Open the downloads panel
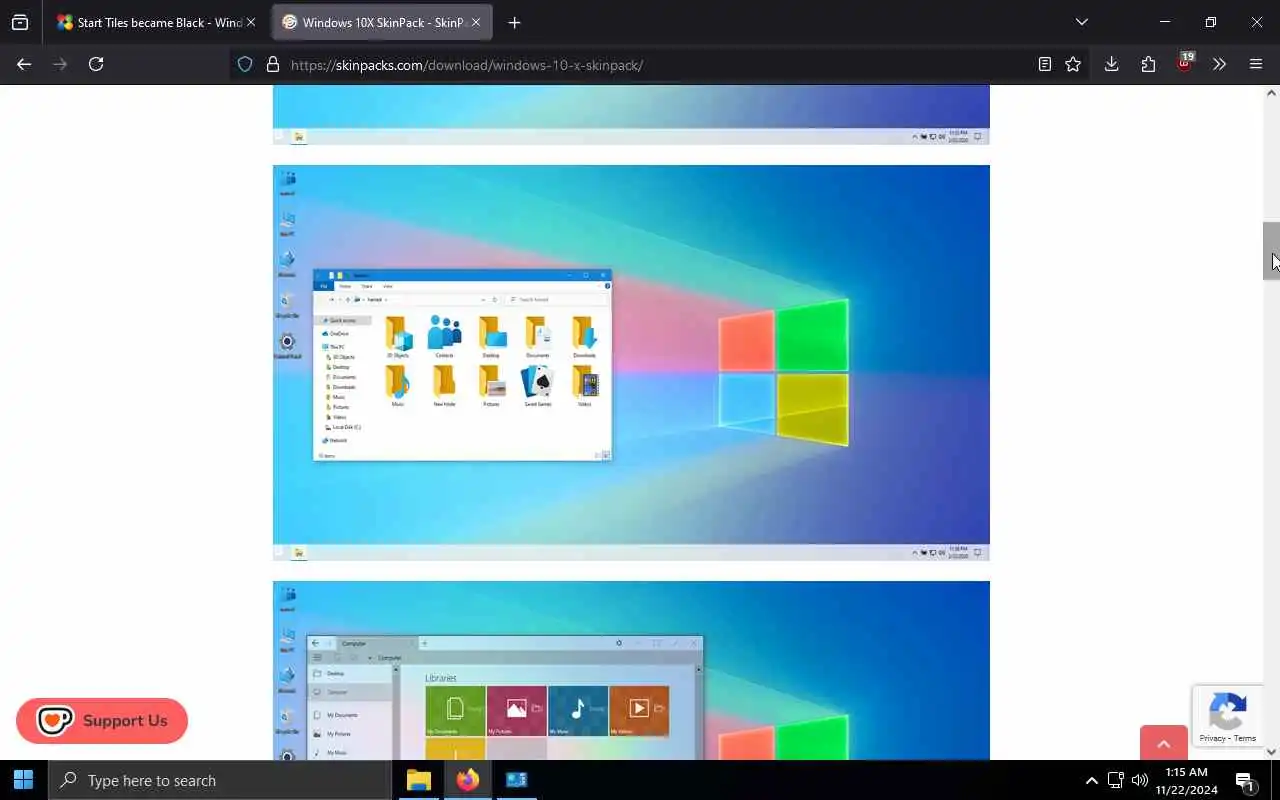The width and height of the screenshot is (1280, 800). tap(1111, 64)
